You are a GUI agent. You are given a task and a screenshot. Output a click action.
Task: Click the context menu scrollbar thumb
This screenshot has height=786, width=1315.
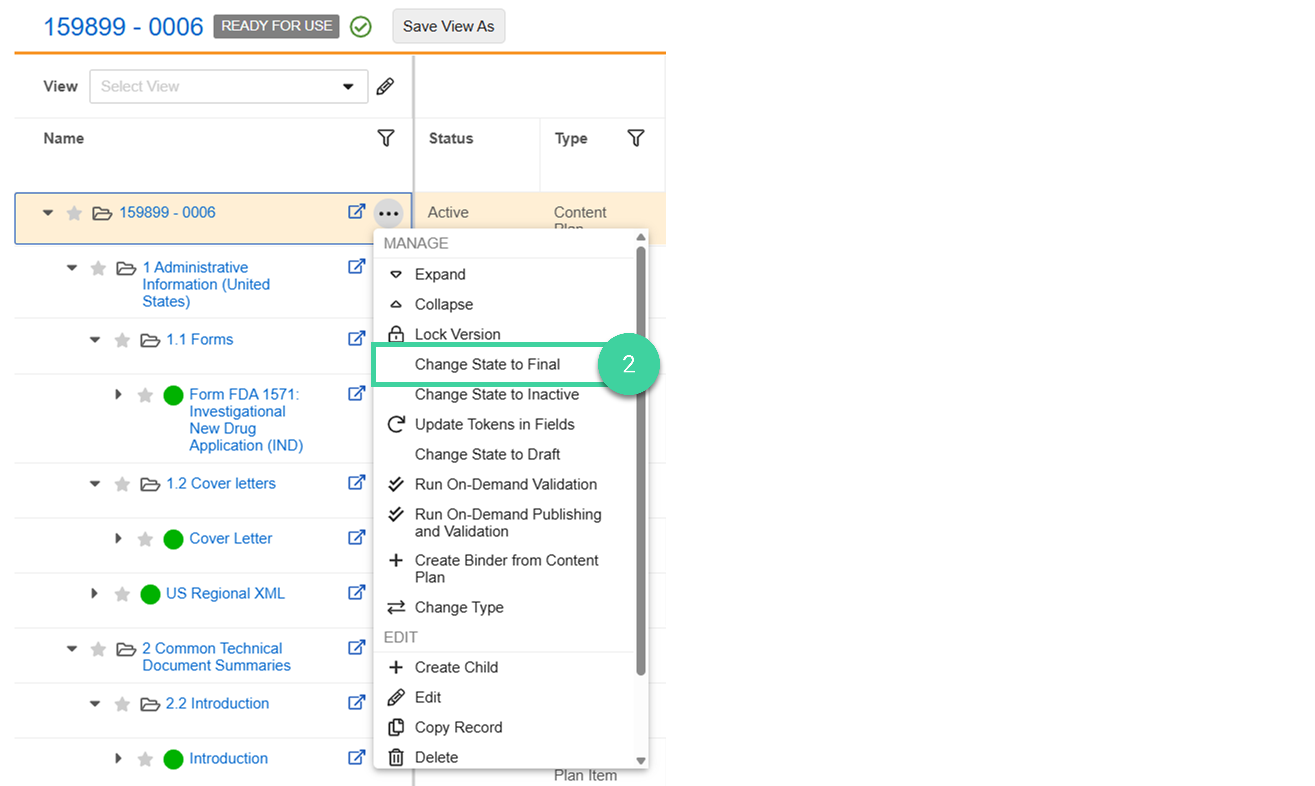pos(641,460)
